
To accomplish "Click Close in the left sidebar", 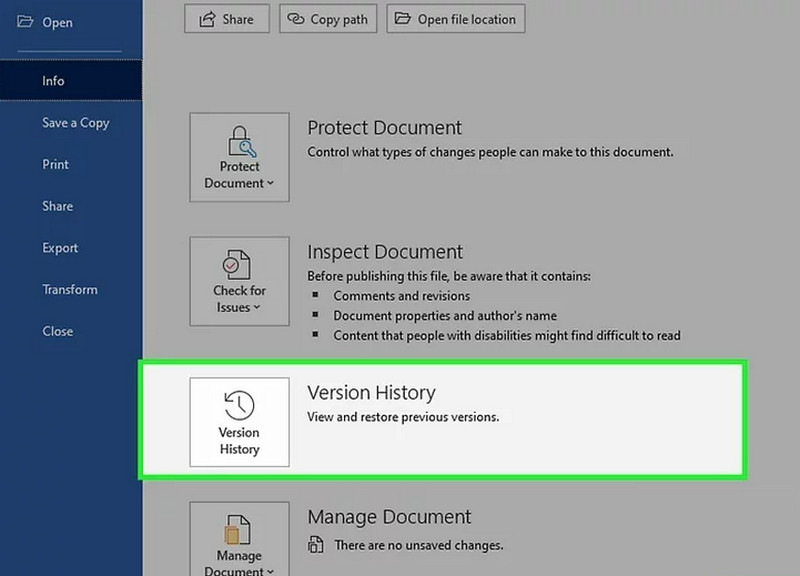I will pos(57,331).
